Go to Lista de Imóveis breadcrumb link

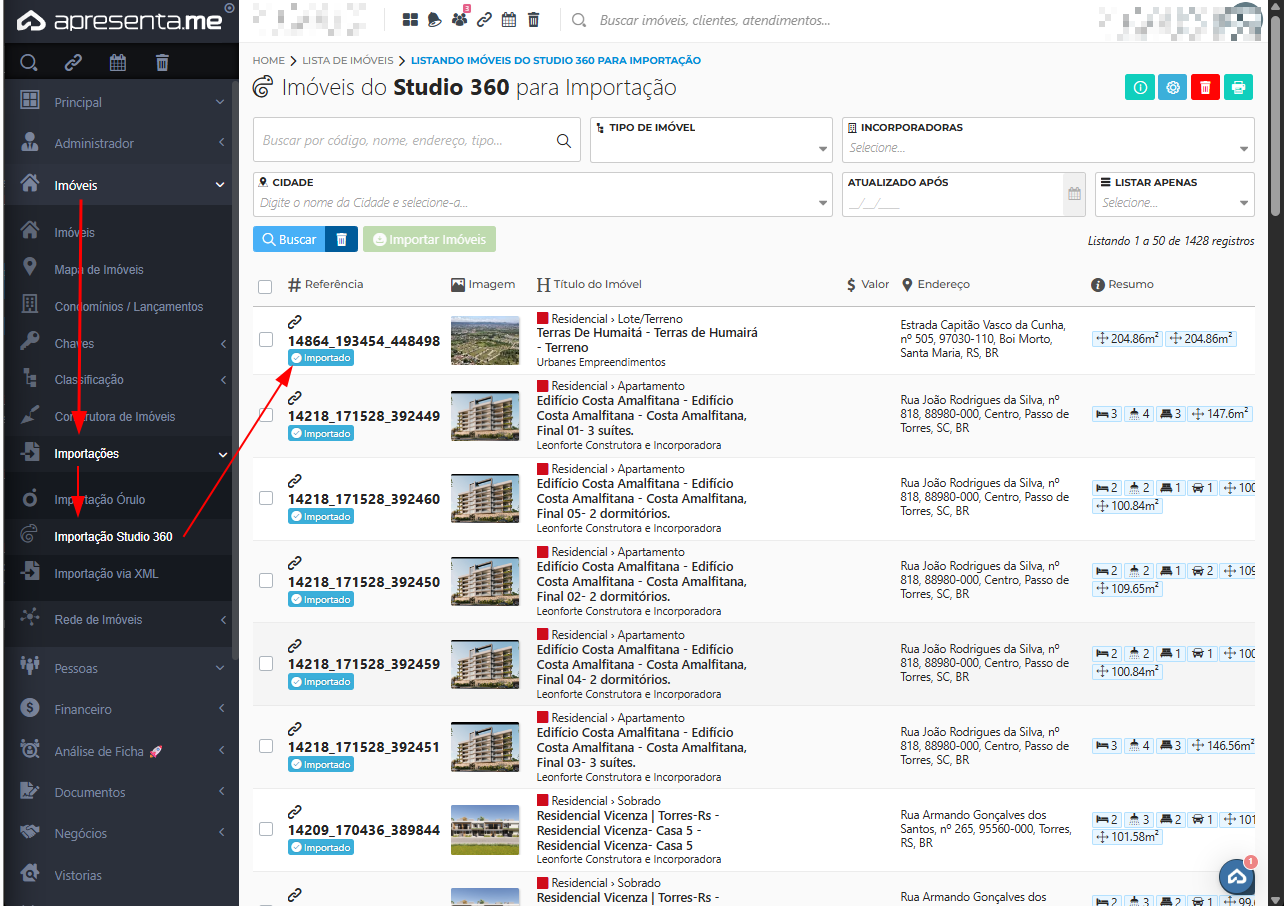(347, 61)
